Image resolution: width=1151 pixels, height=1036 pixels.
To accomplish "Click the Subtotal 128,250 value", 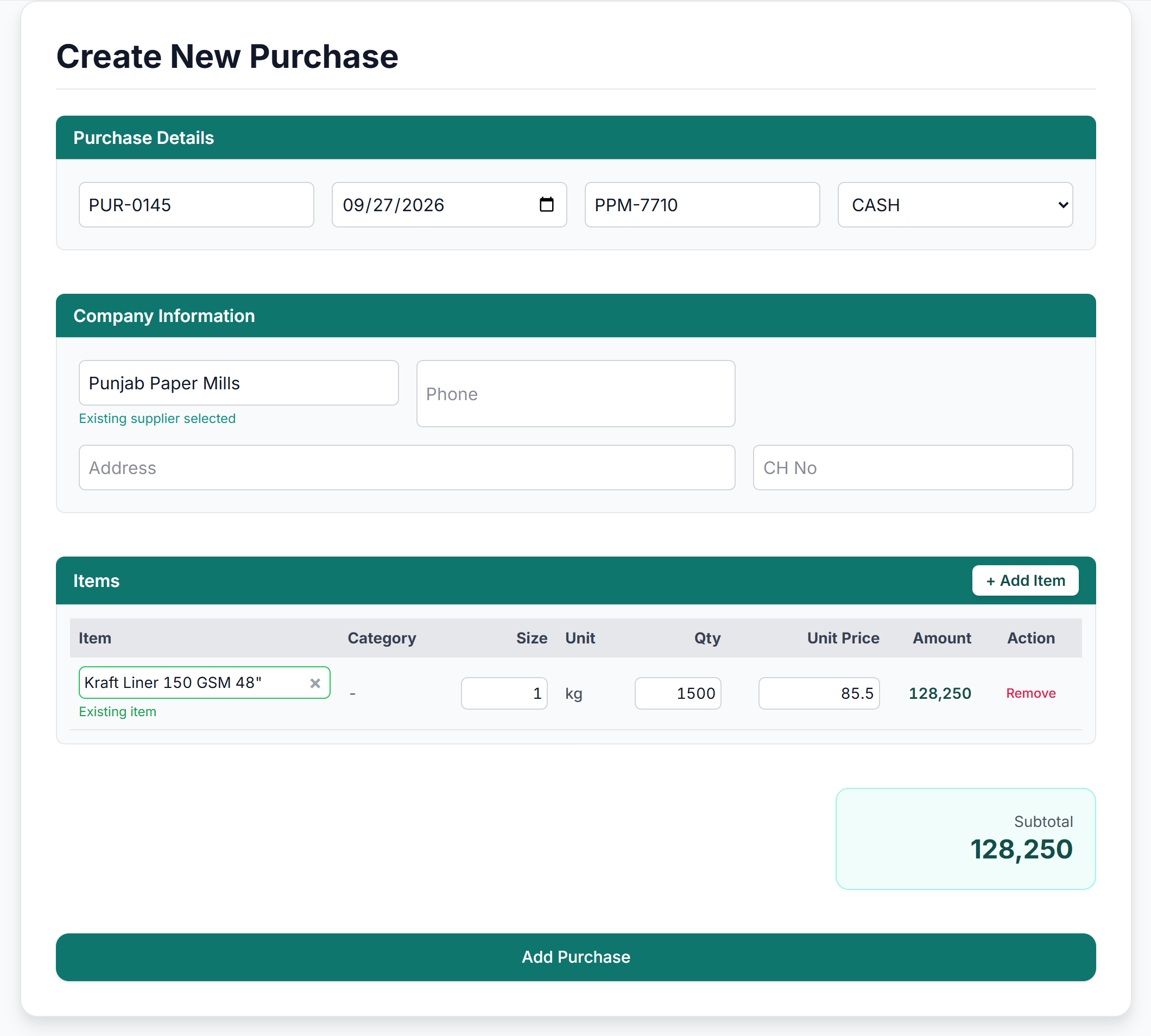I will [x=1021, y=849].
